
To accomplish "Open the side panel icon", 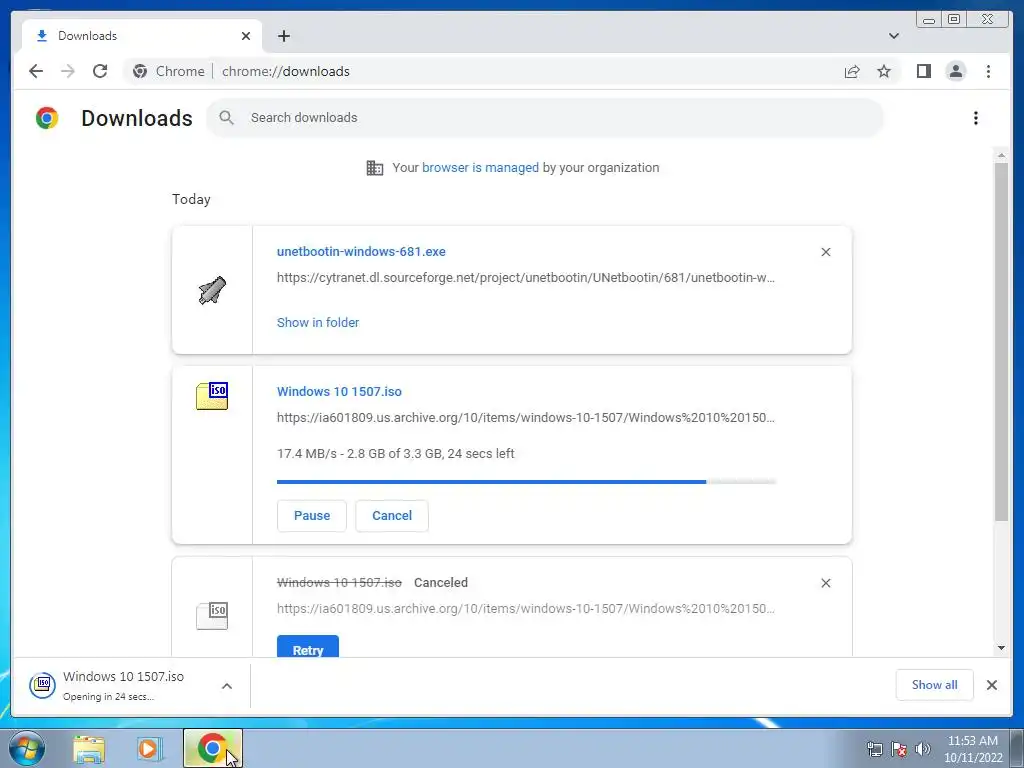I will [x=923, y=71].
